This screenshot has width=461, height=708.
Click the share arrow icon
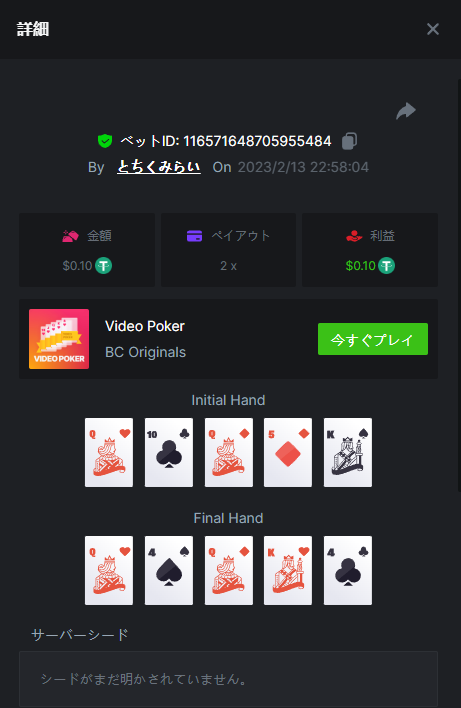pyautogui.click(x=405, y=111)
